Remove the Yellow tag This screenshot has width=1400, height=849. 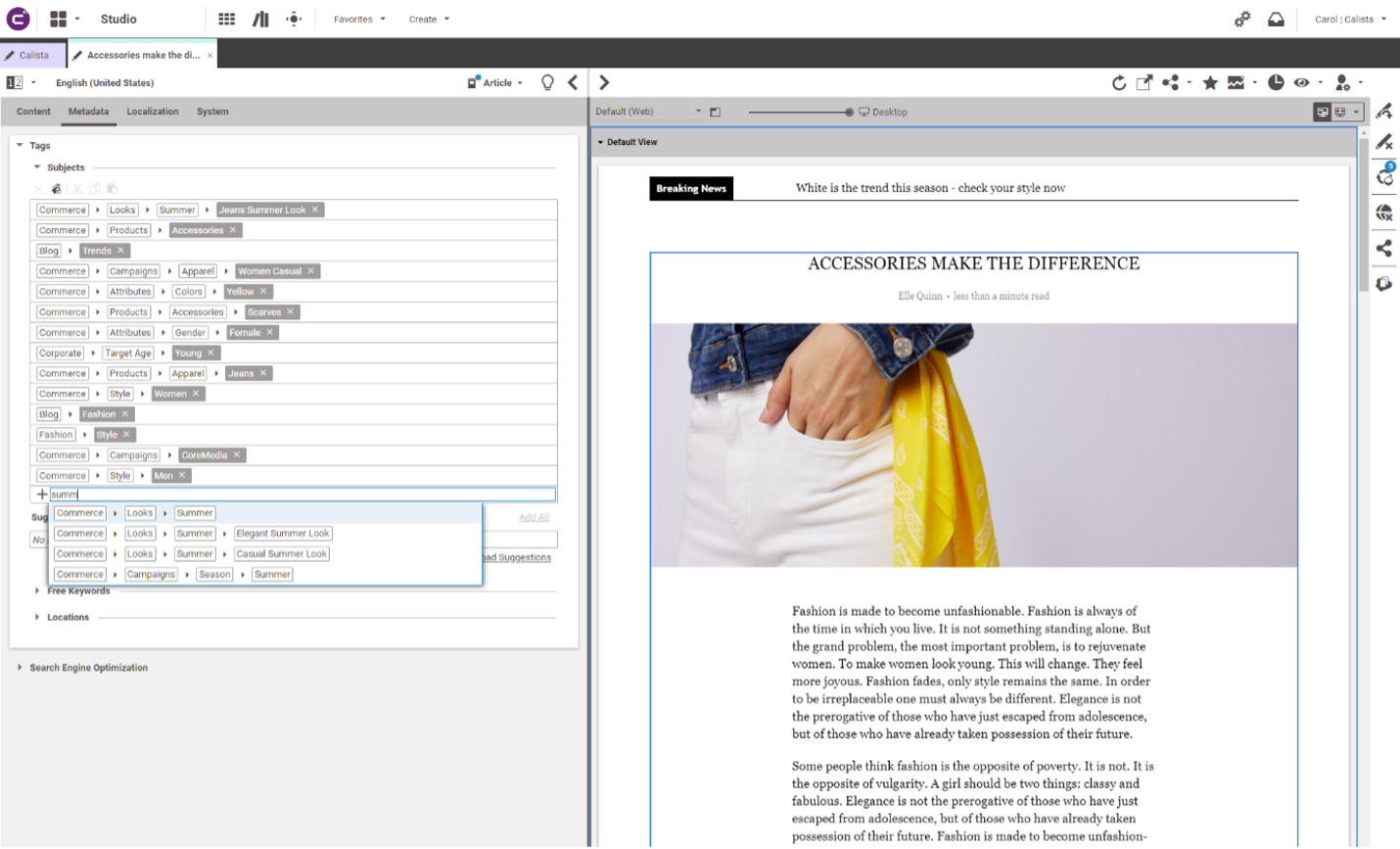point(263,291)
